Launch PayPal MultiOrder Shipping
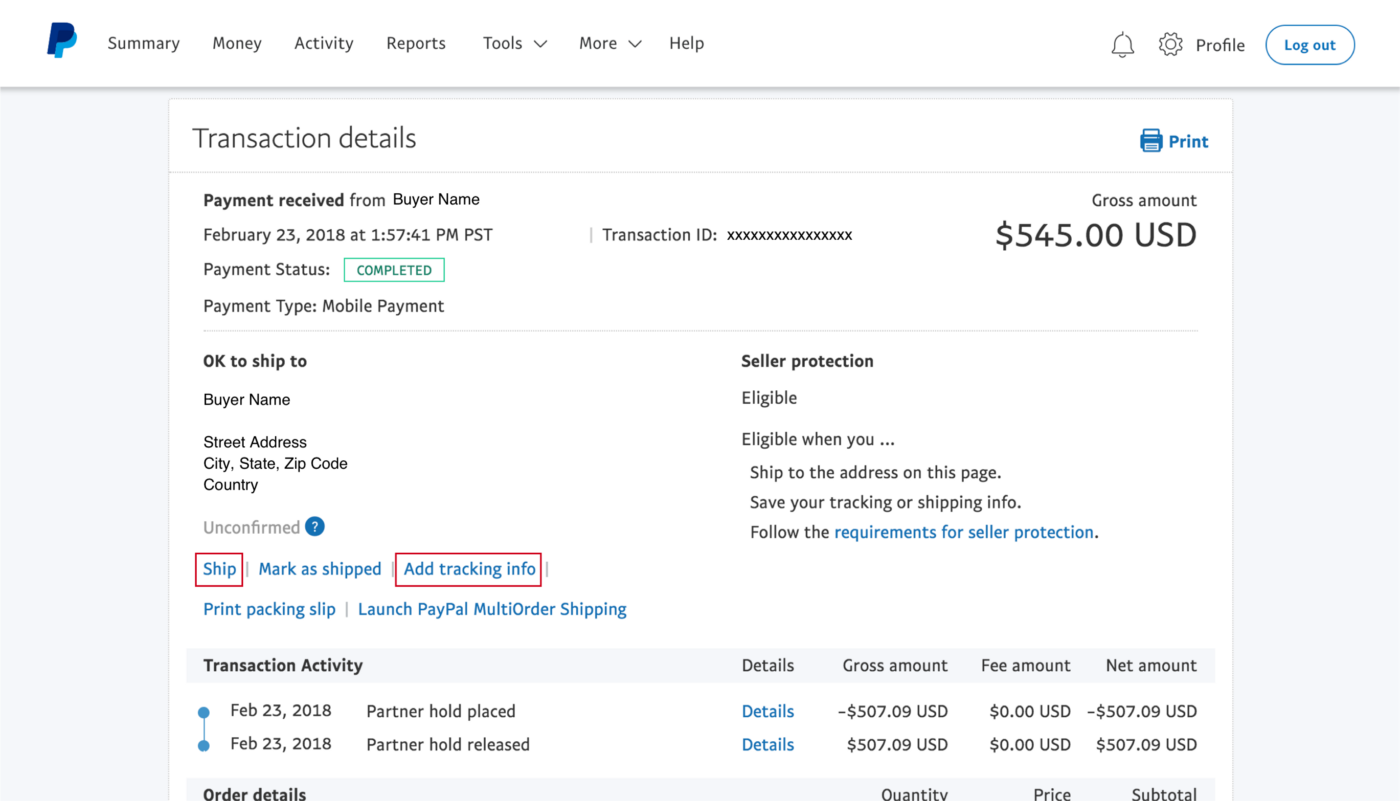 (492, 608)
